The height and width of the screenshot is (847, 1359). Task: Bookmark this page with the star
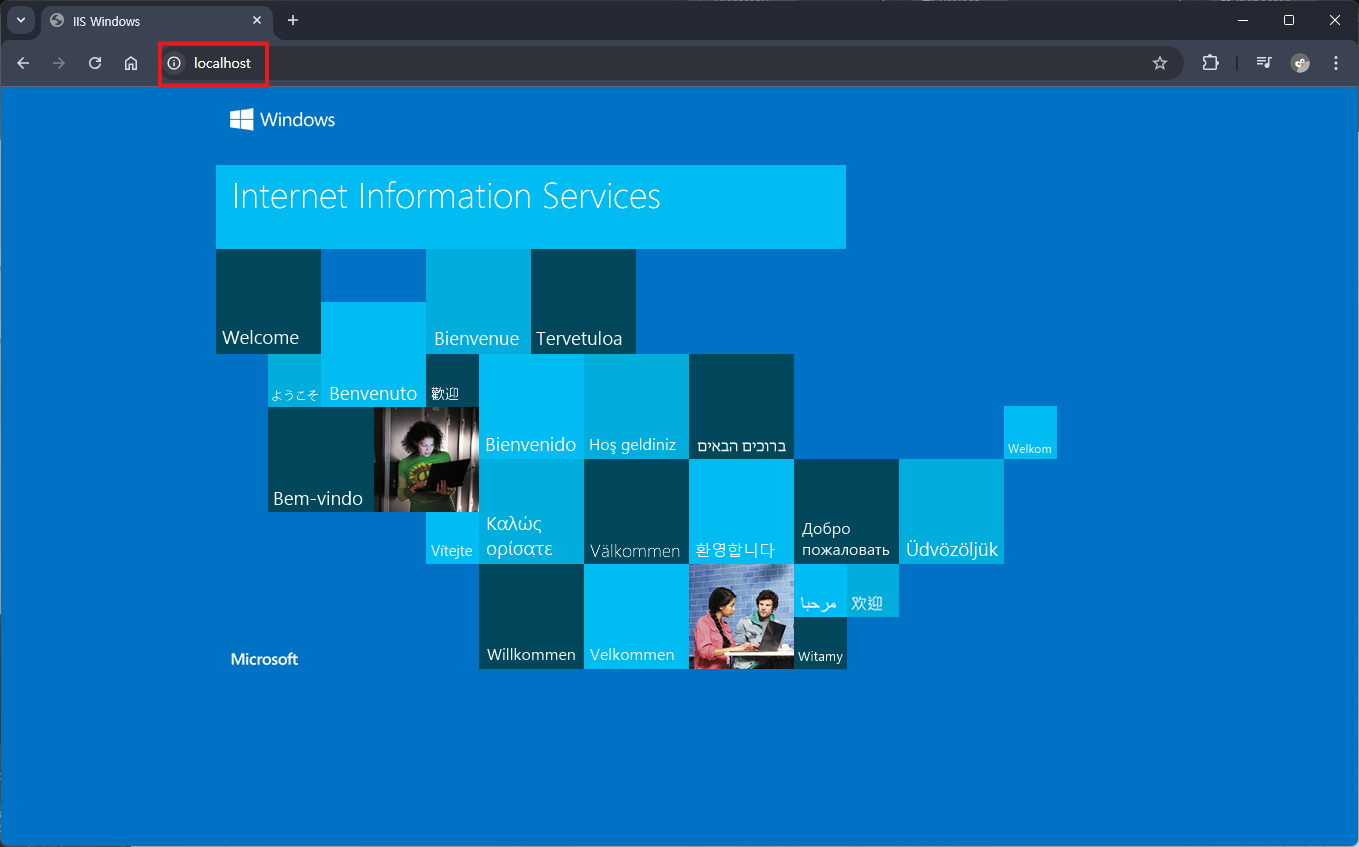point(1160,63)
